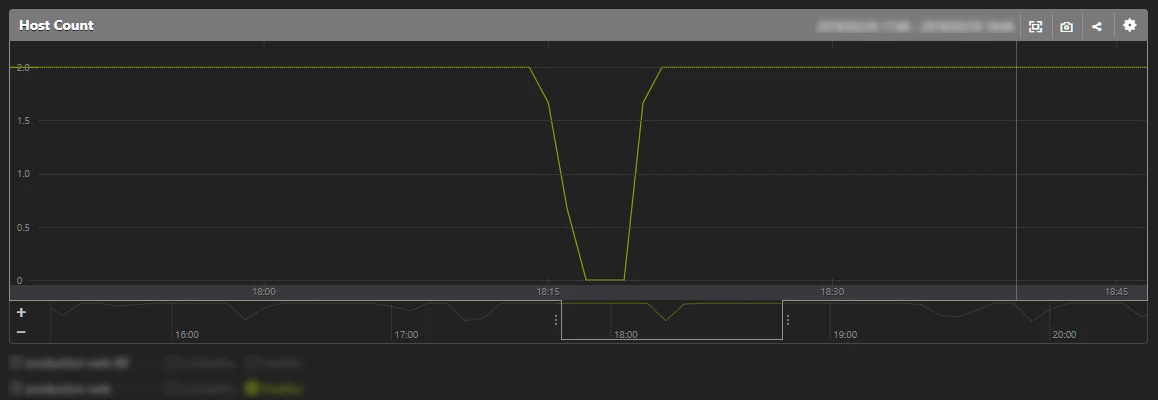Image resolution: width=1158 pixels, height=400 pixels.
Task: Click the 0.5 value on the y-axis
Action: pos(23,227)
